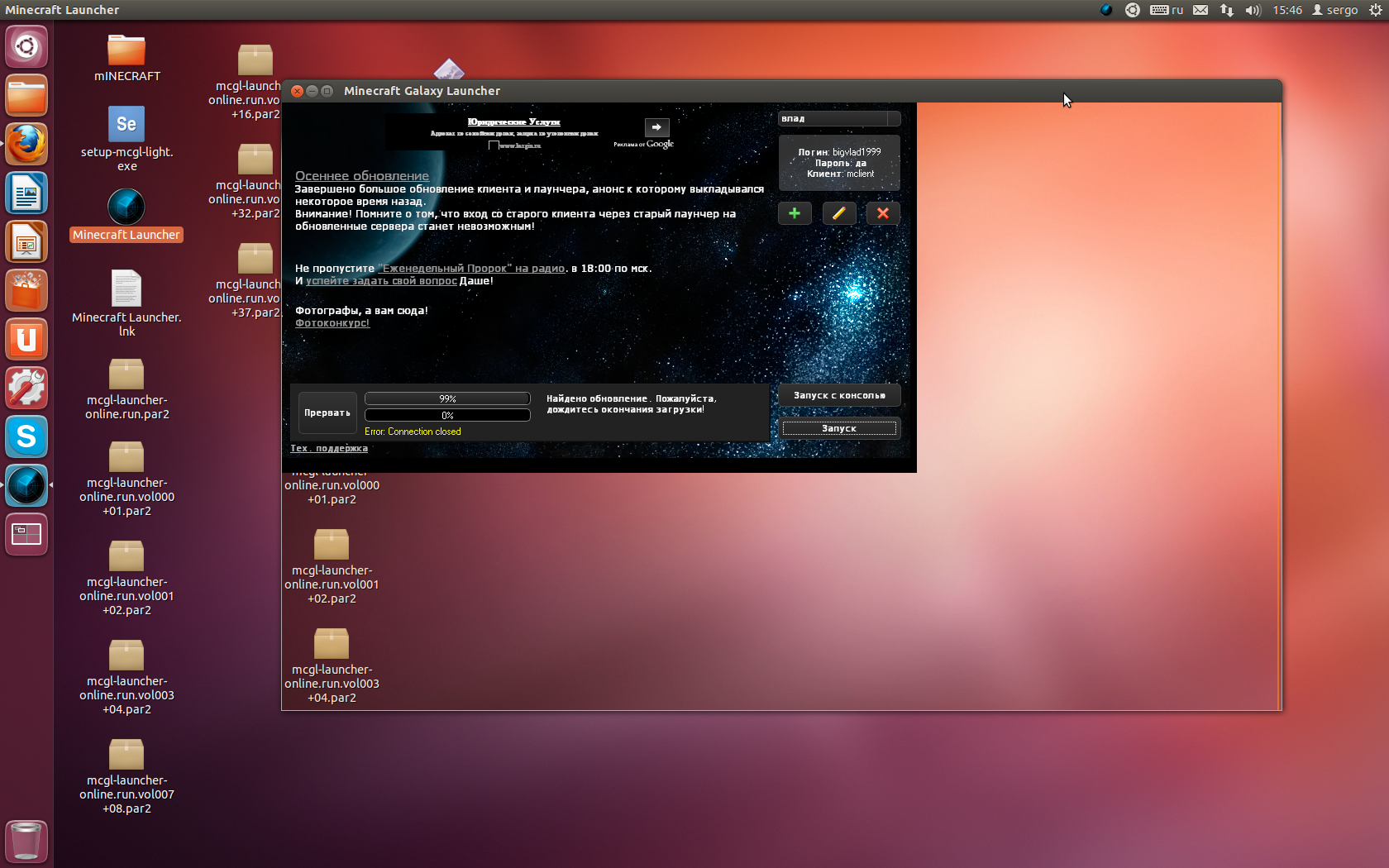The width and height of the screenshot is (1389, 868).
Task: Click the 'Запуск' launch button
Action: [x=838, y=428]
